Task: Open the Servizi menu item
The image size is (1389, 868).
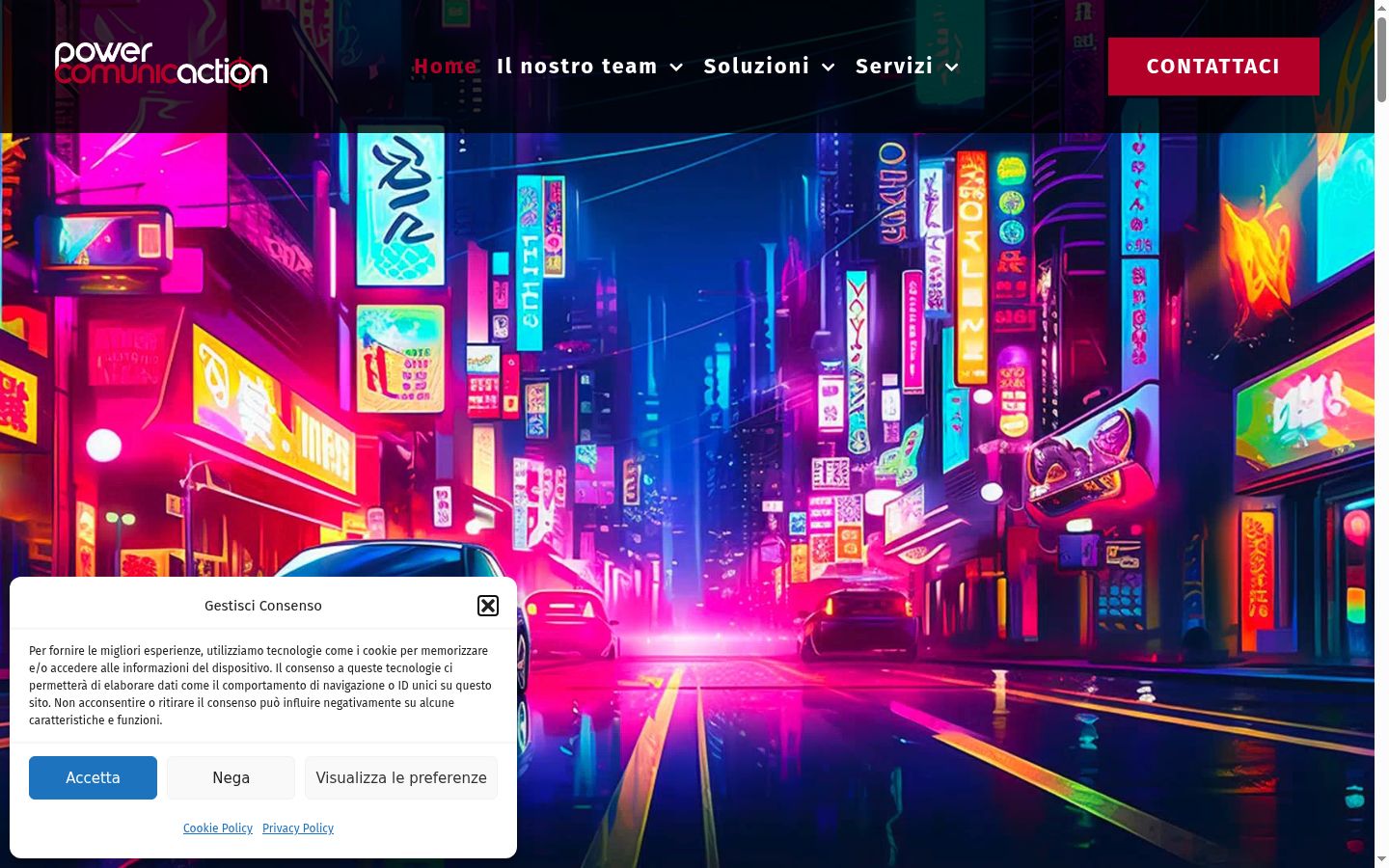Action: [x=894, y=66]
